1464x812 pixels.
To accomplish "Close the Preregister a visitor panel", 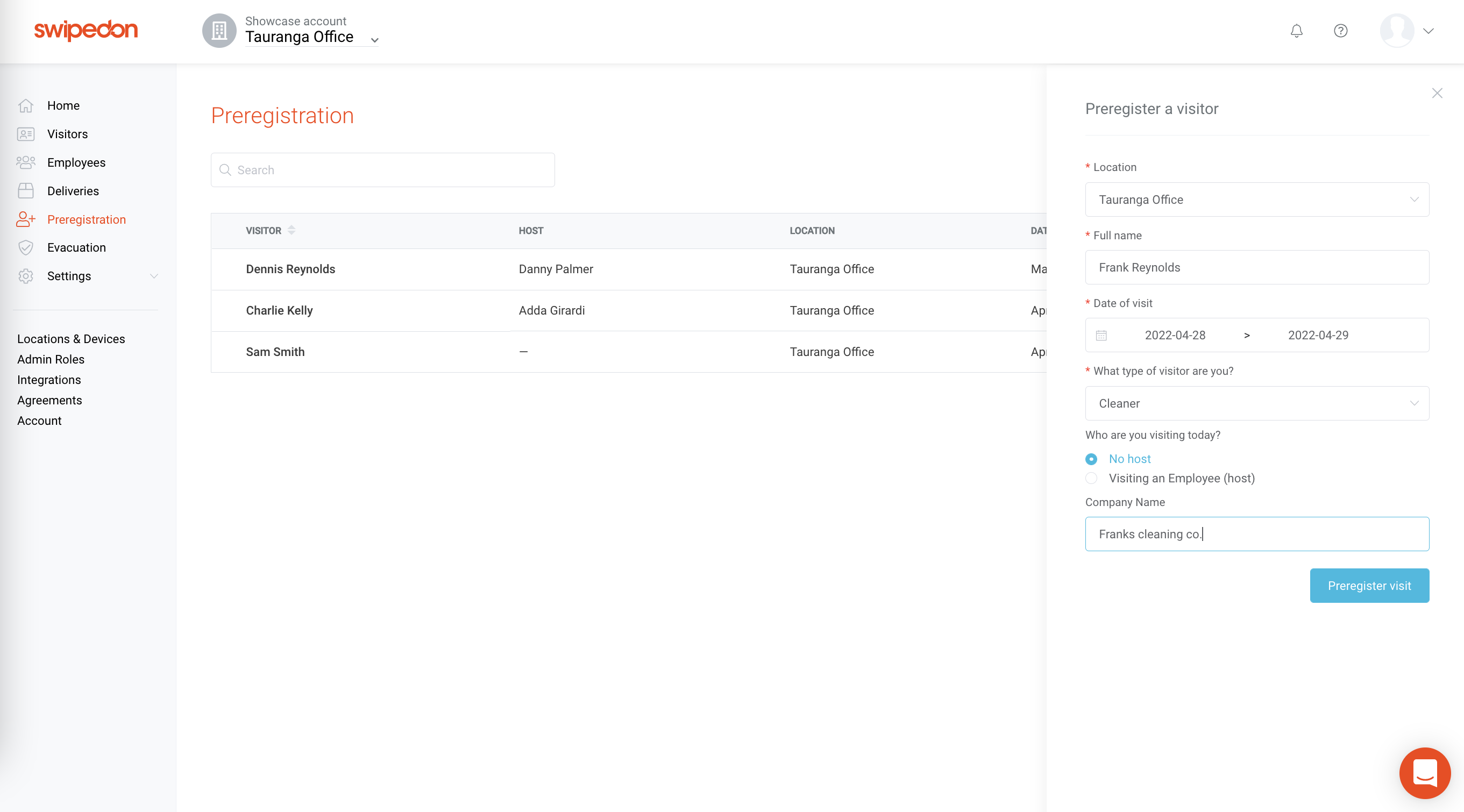I will [1437, 93].
